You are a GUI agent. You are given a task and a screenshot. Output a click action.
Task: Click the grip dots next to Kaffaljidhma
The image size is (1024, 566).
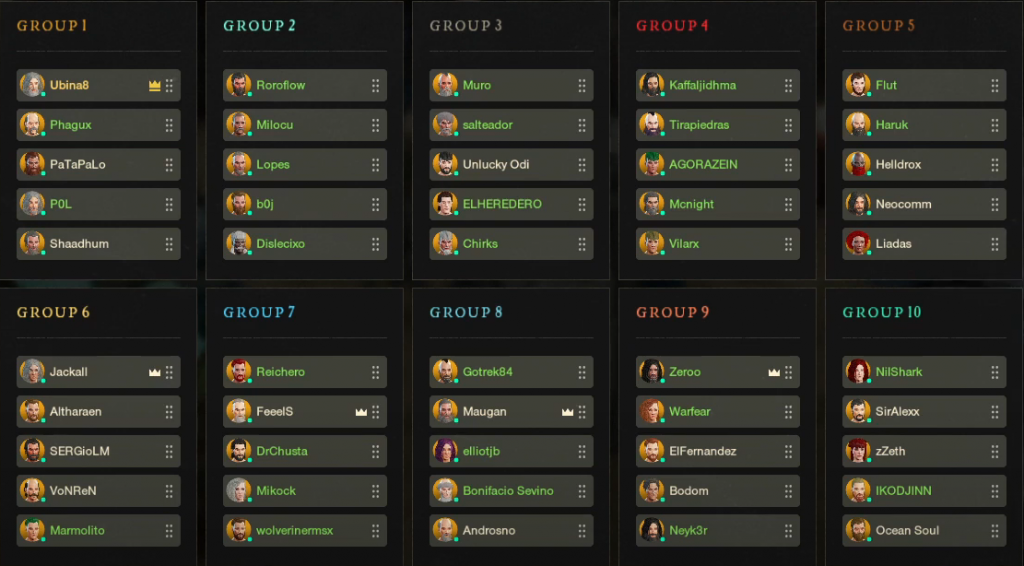pyautogui.click(x=789, y=86)
